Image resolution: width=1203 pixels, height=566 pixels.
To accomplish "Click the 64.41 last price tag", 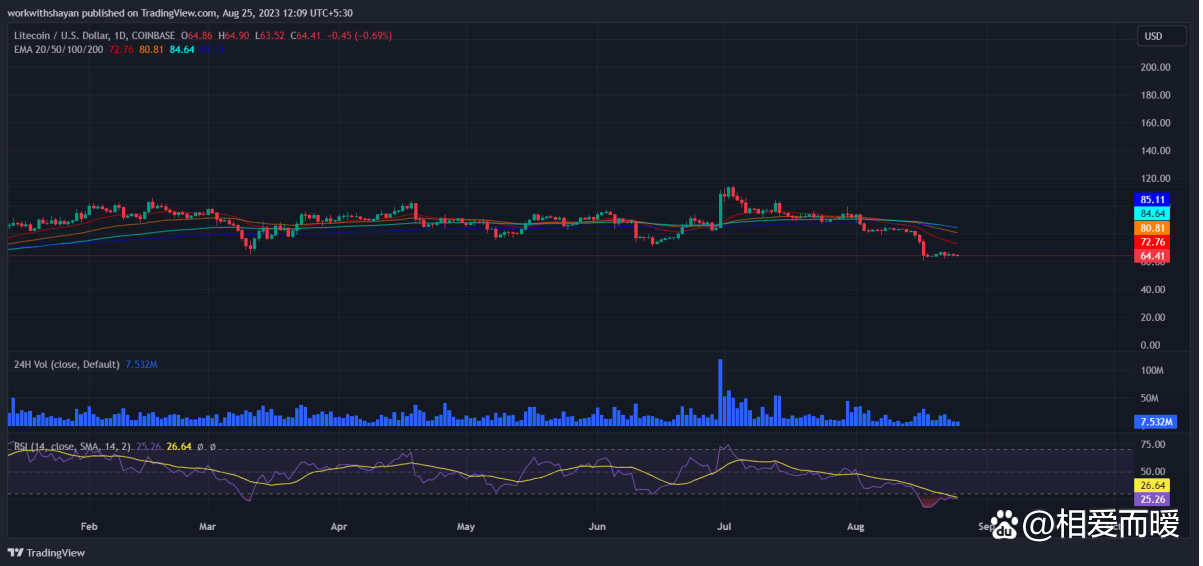I will 1153,256.
